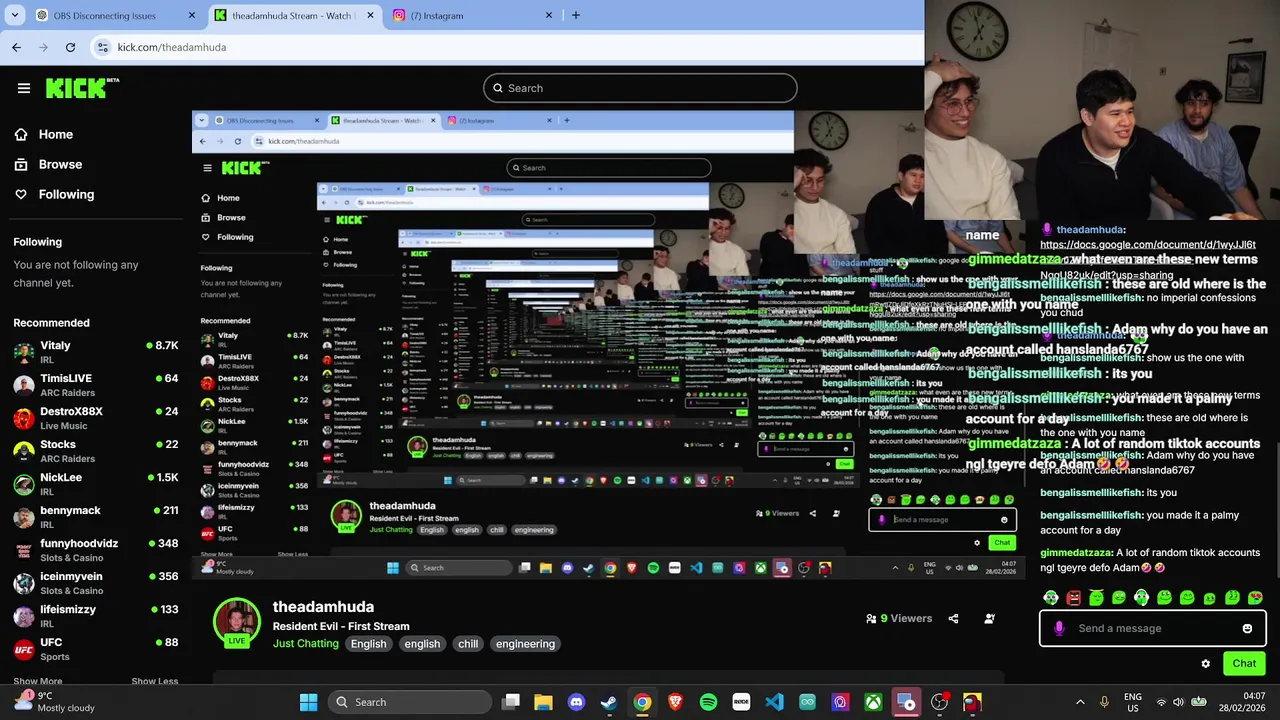The height and width of the screenshot is (720, 1280).
Task: Open Stocks recommended channel
Action: click(96, 451)
